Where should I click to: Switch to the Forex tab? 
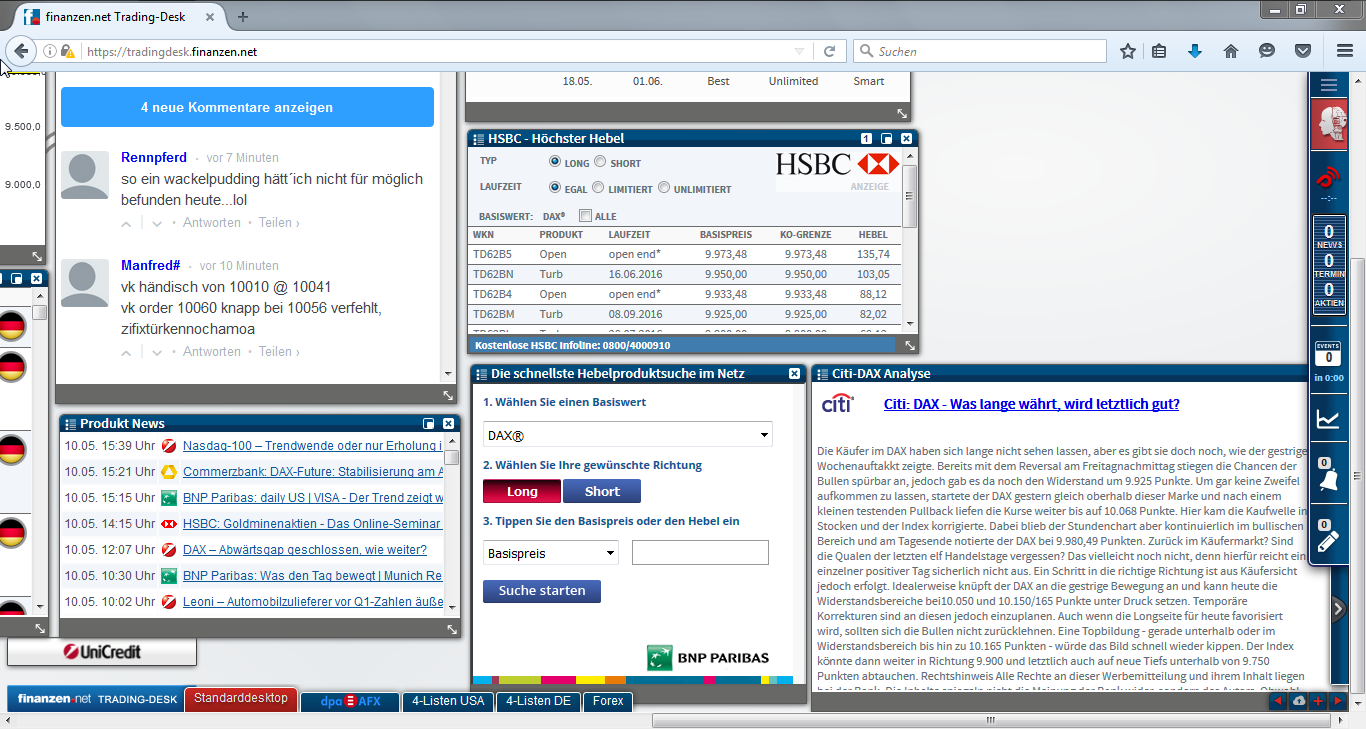coord(608,701)
